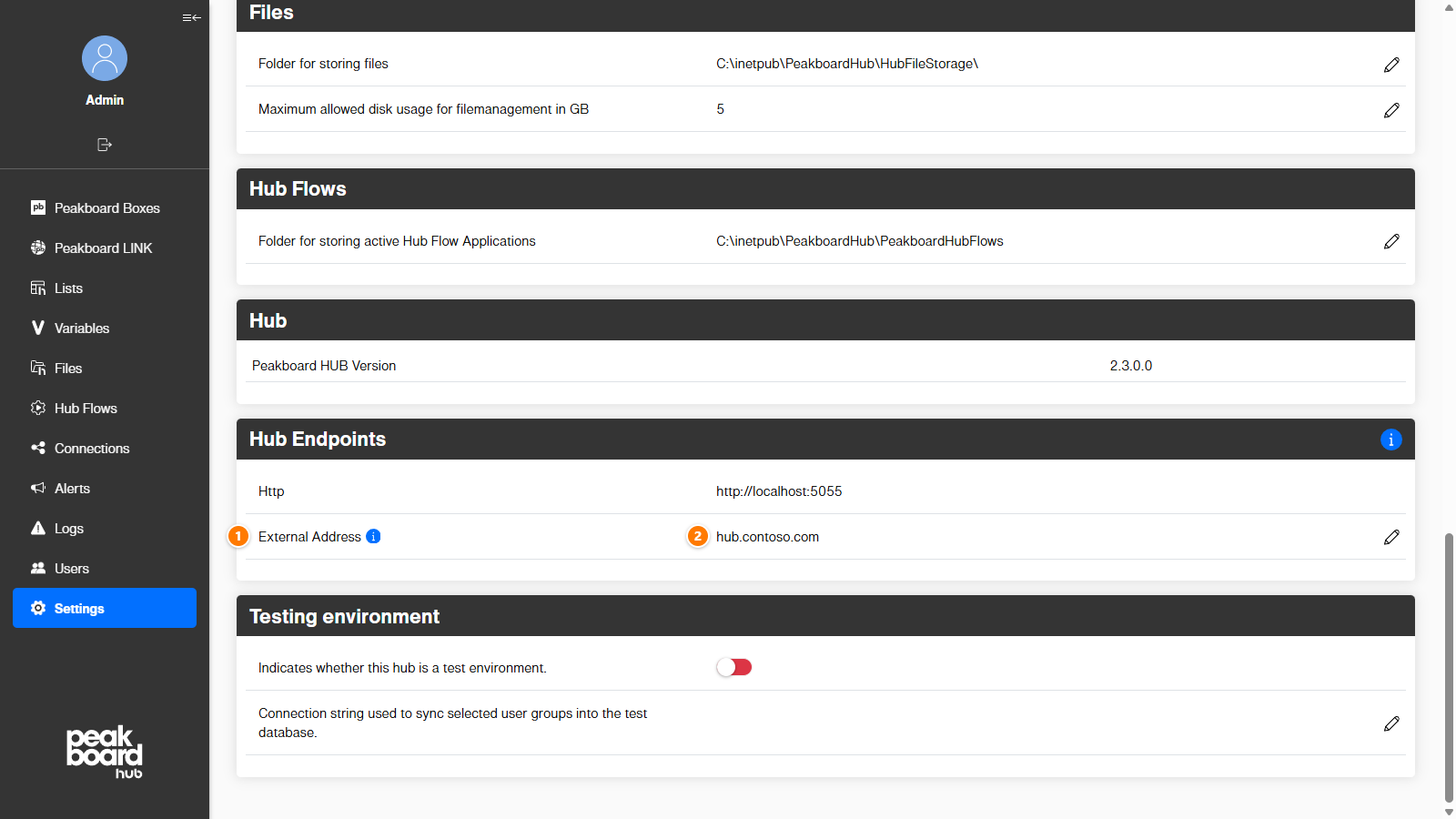Select Settings in the sidebar
The width and height of the screenshot is (1456, 819).
coord(105,608)
